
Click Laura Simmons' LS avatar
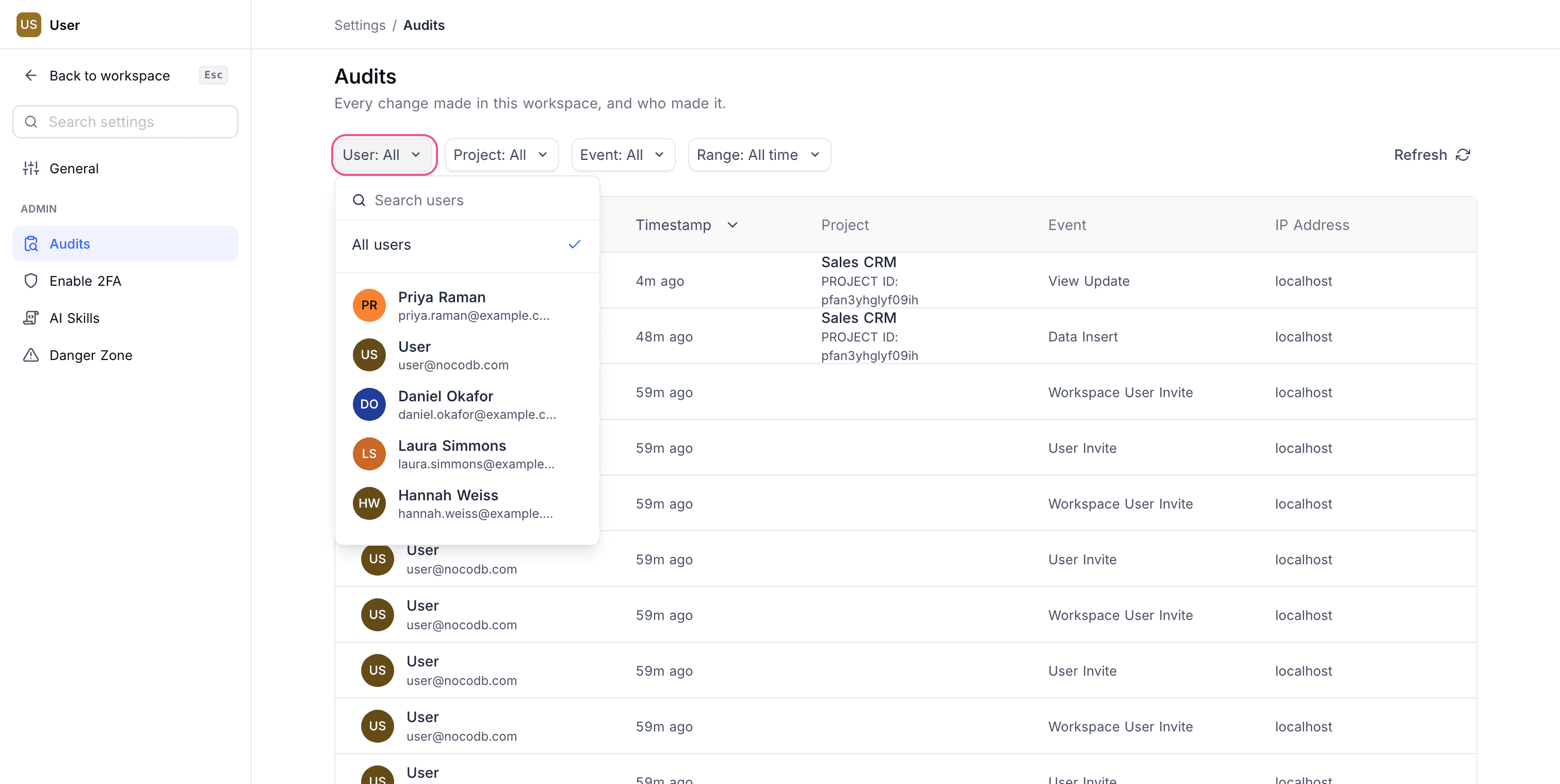369,453
